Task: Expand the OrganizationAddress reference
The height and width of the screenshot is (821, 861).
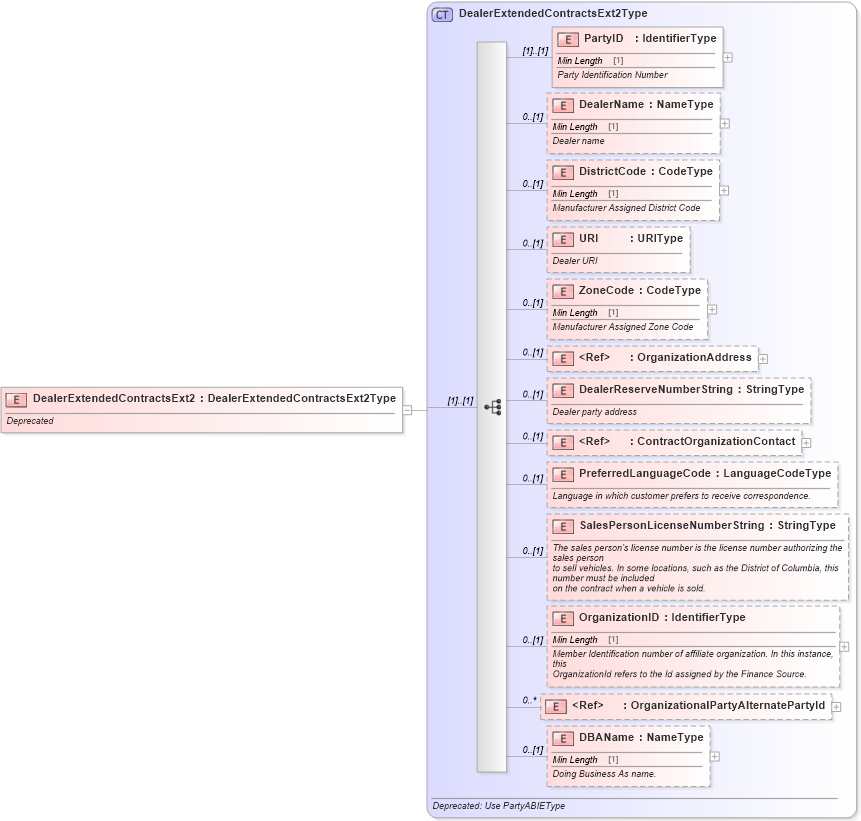Action: [x=762, y=357]
